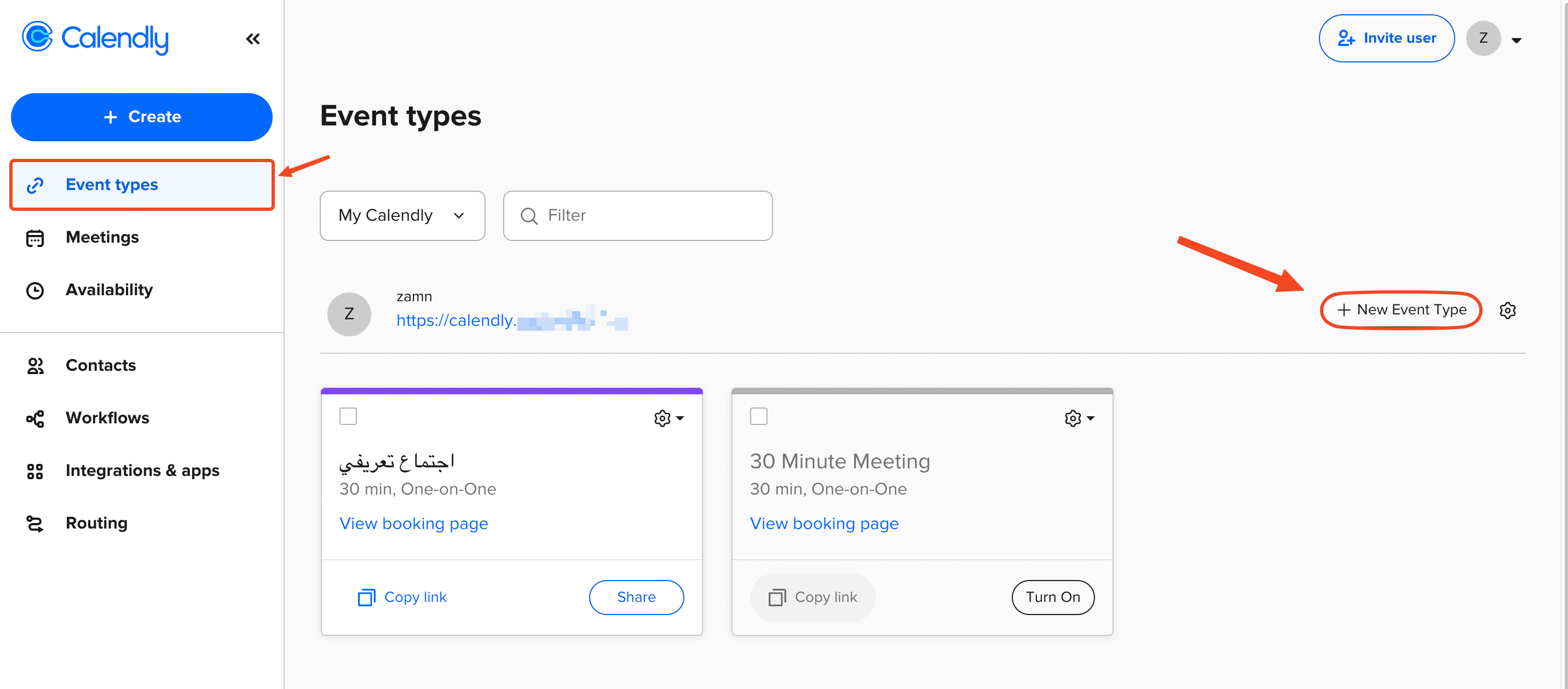
Task: Click the Arabic meeting title text
Action: pyautogui.click(x=397, y=462)
